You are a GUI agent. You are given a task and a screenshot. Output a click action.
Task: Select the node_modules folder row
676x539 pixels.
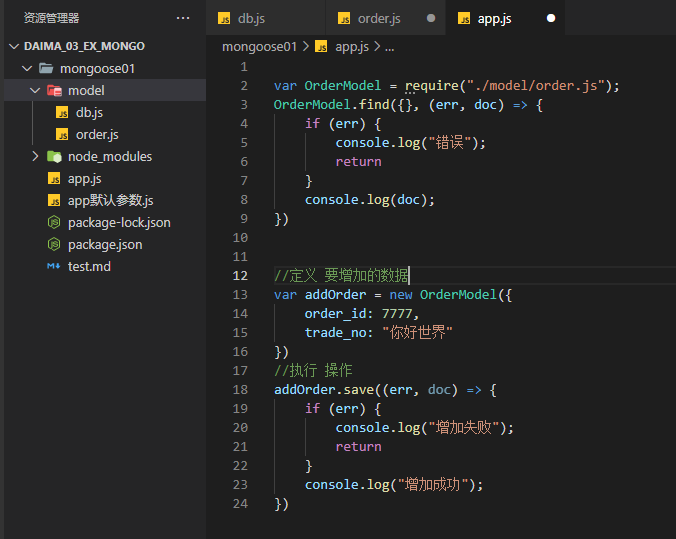coord(105,157)
